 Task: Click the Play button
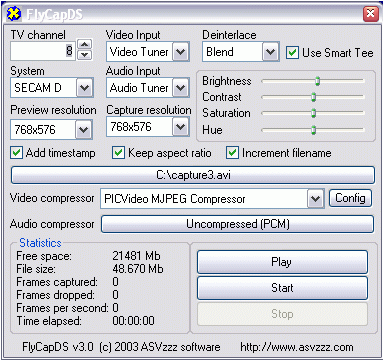[282, 262]
